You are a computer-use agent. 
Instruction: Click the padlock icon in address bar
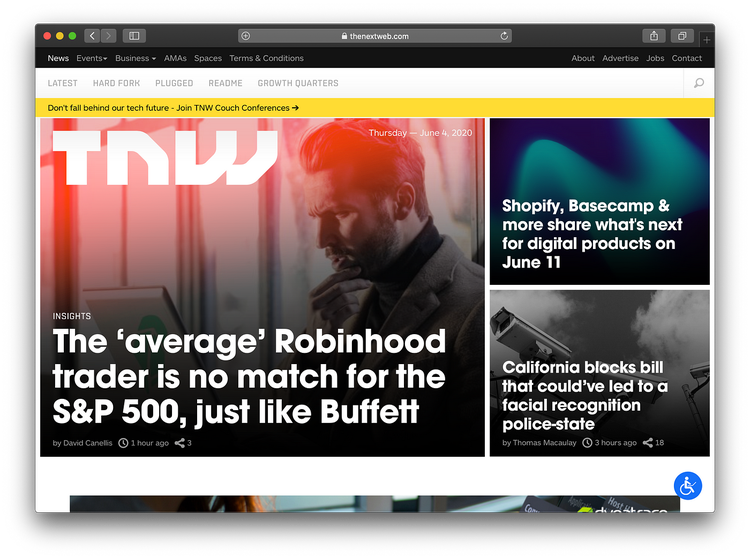(x=344, y=36)
